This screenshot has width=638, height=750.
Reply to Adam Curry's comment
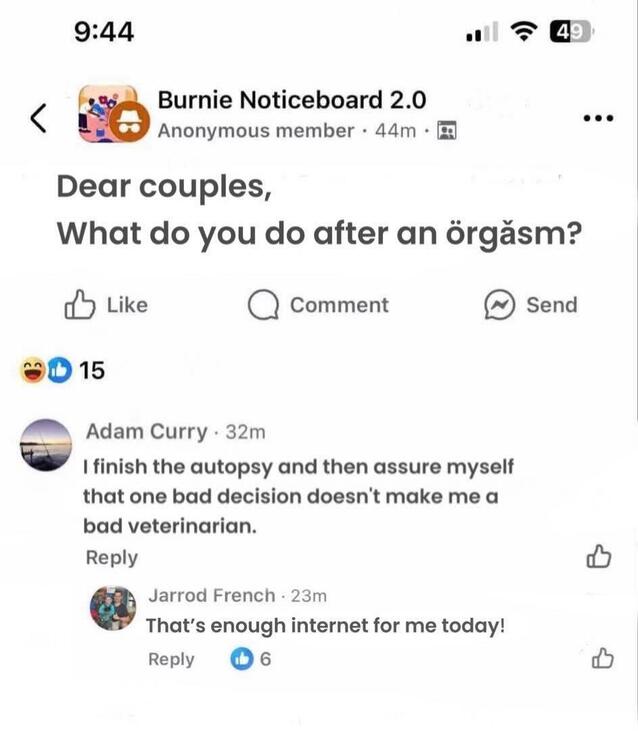111,557
